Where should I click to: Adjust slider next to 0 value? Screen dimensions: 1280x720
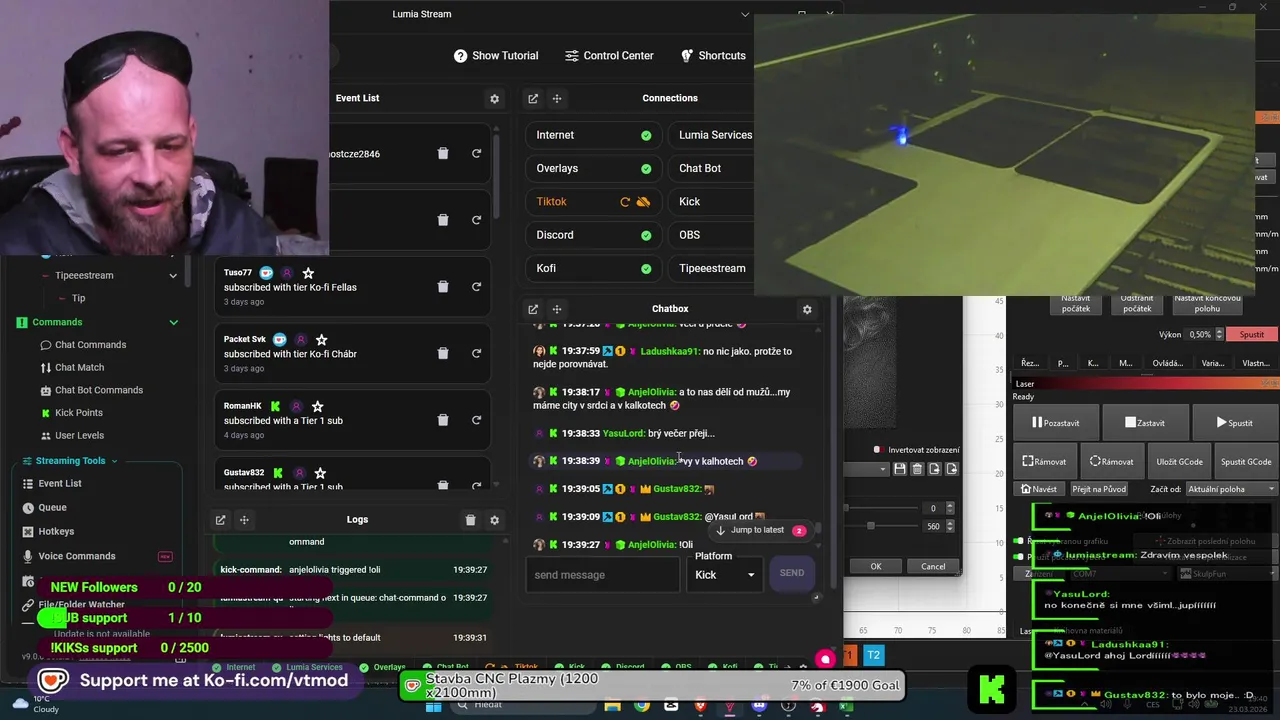[848, 508]
